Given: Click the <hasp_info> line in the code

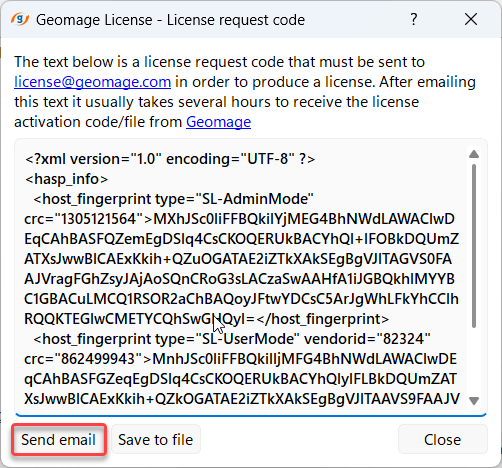Looking at the screenshot, I should pyautogui.click(x=66, y=179).
